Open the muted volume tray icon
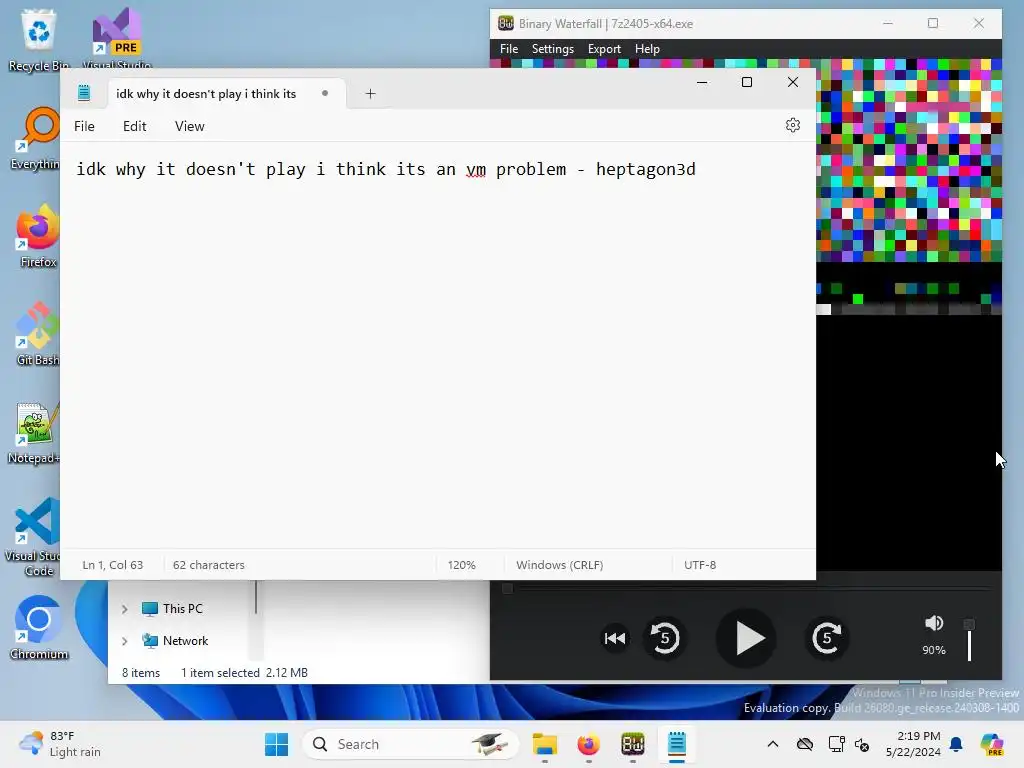1024x768 pixels. (x=862, y=744)
